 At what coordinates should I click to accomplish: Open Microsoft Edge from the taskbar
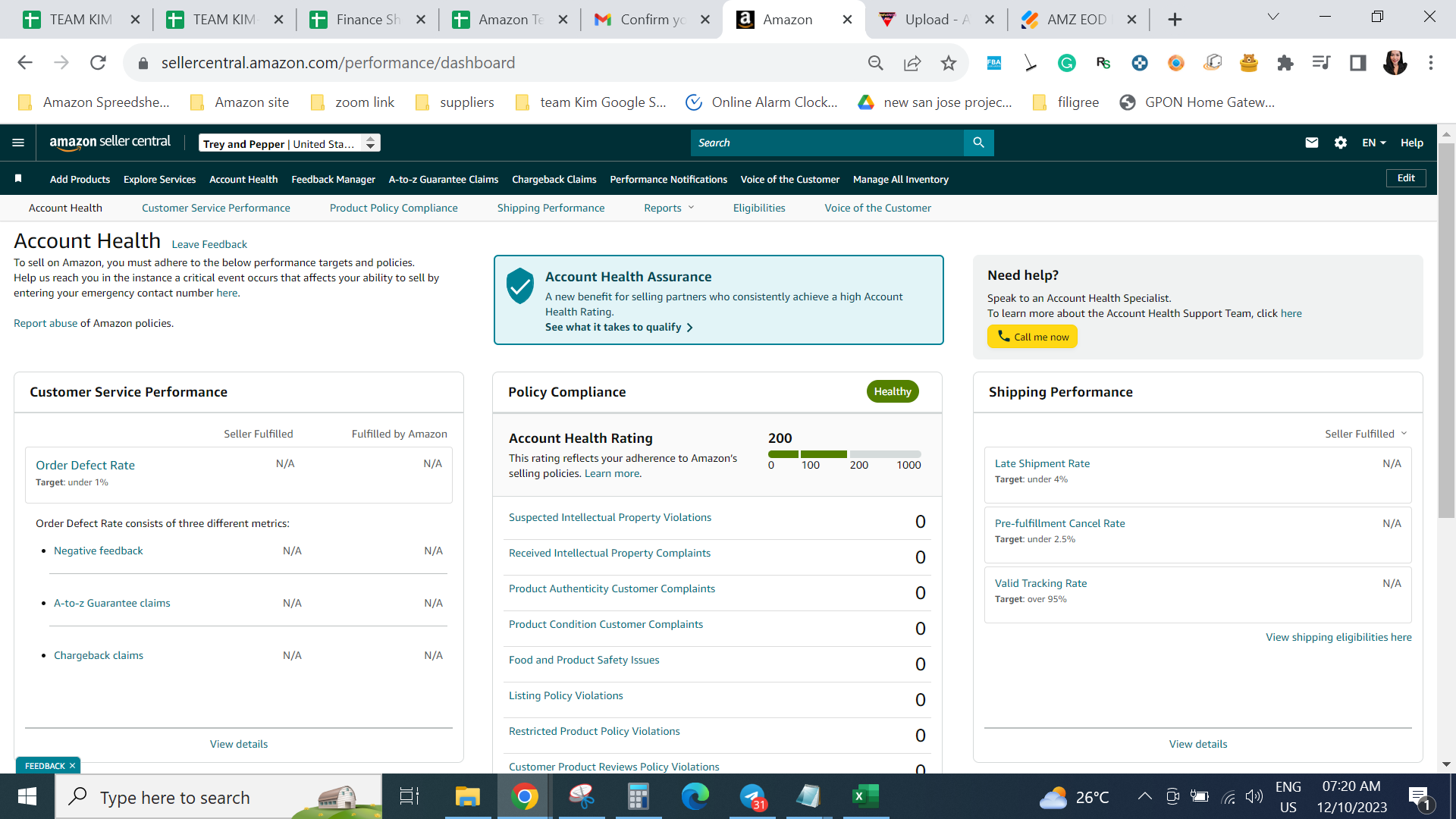[x=695, y=797]
